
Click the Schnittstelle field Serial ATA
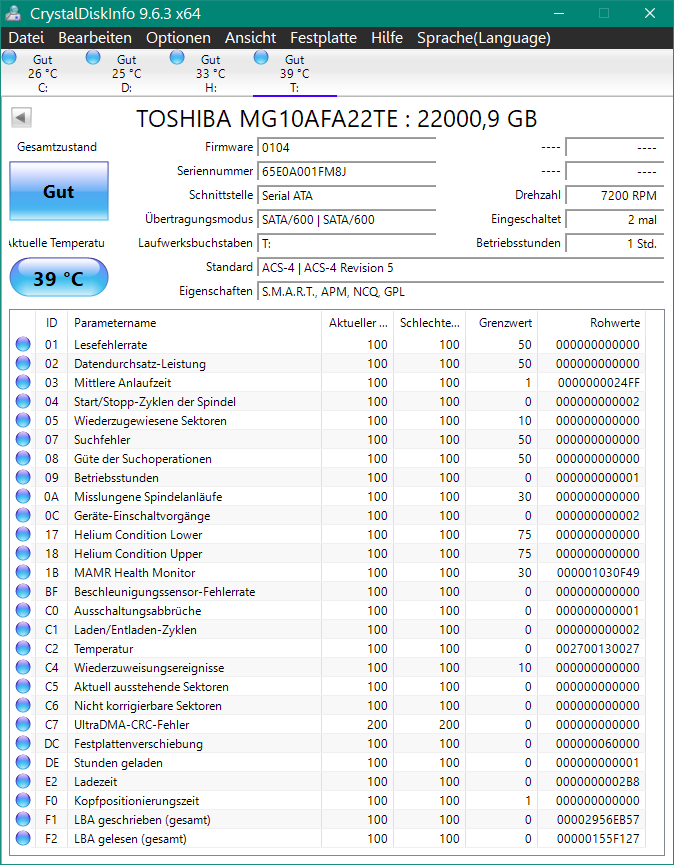(346, 195)
